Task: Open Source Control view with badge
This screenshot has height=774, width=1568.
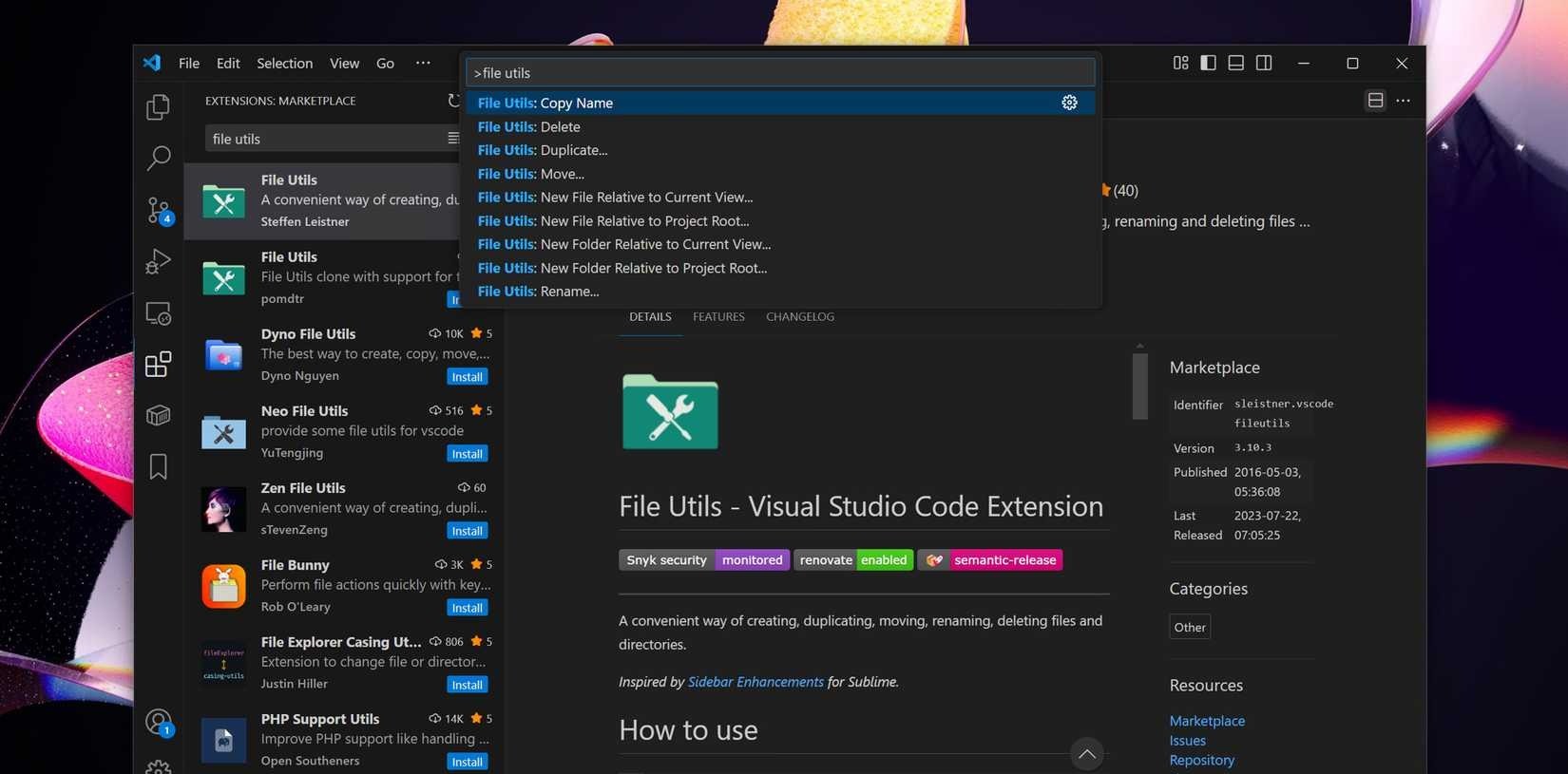Action: [x=158, y=210]
